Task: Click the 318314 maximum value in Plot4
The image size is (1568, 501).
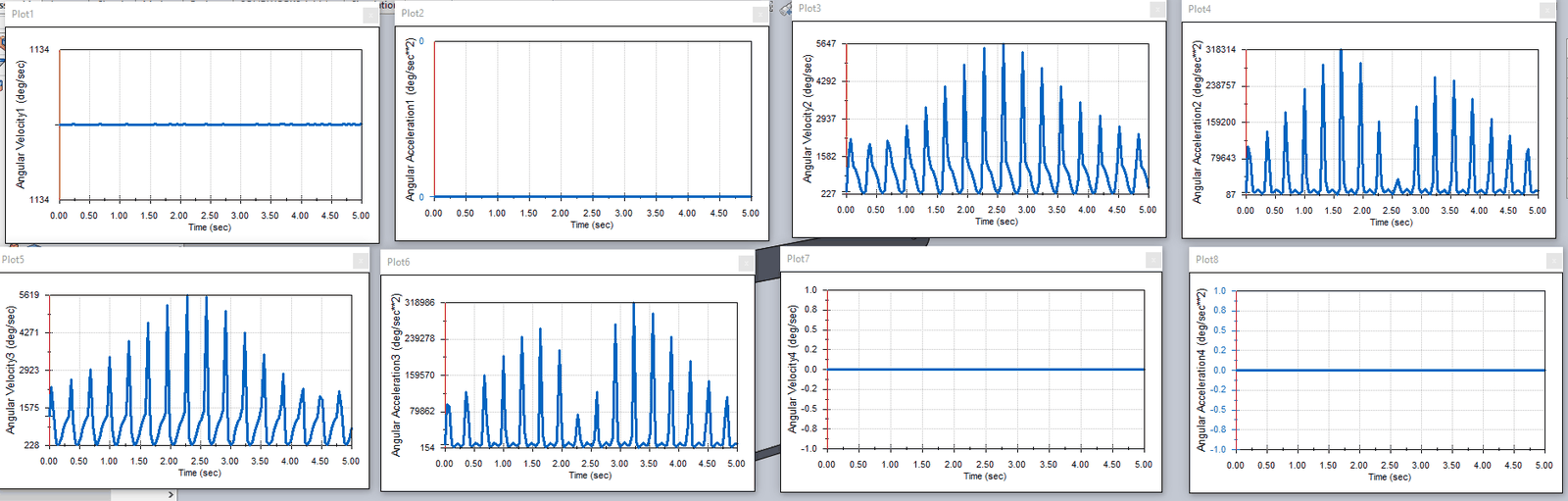Action: (x=1221, y=49)
